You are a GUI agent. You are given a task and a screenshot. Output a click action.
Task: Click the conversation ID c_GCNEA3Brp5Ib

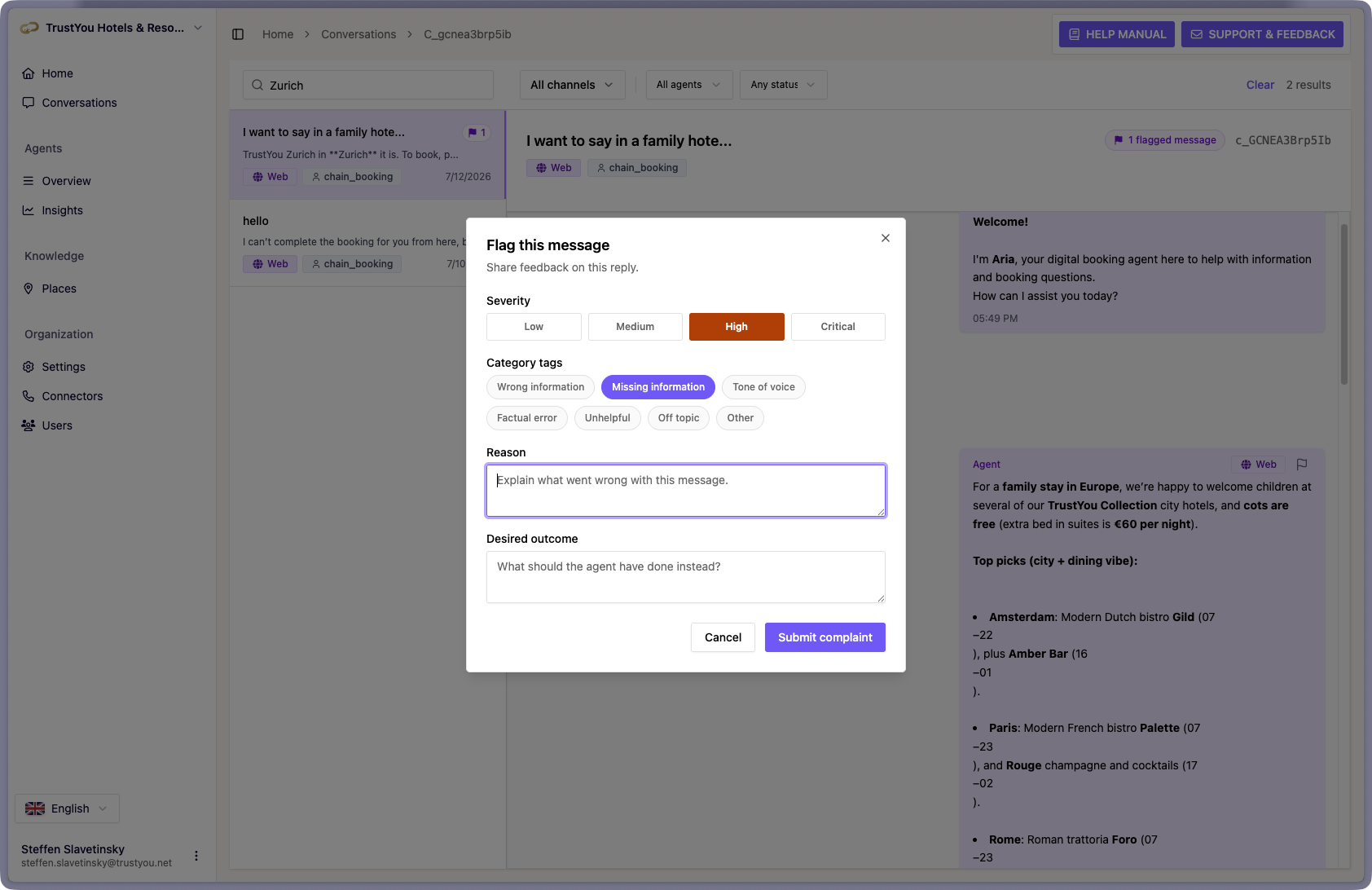click(1283, 140)
